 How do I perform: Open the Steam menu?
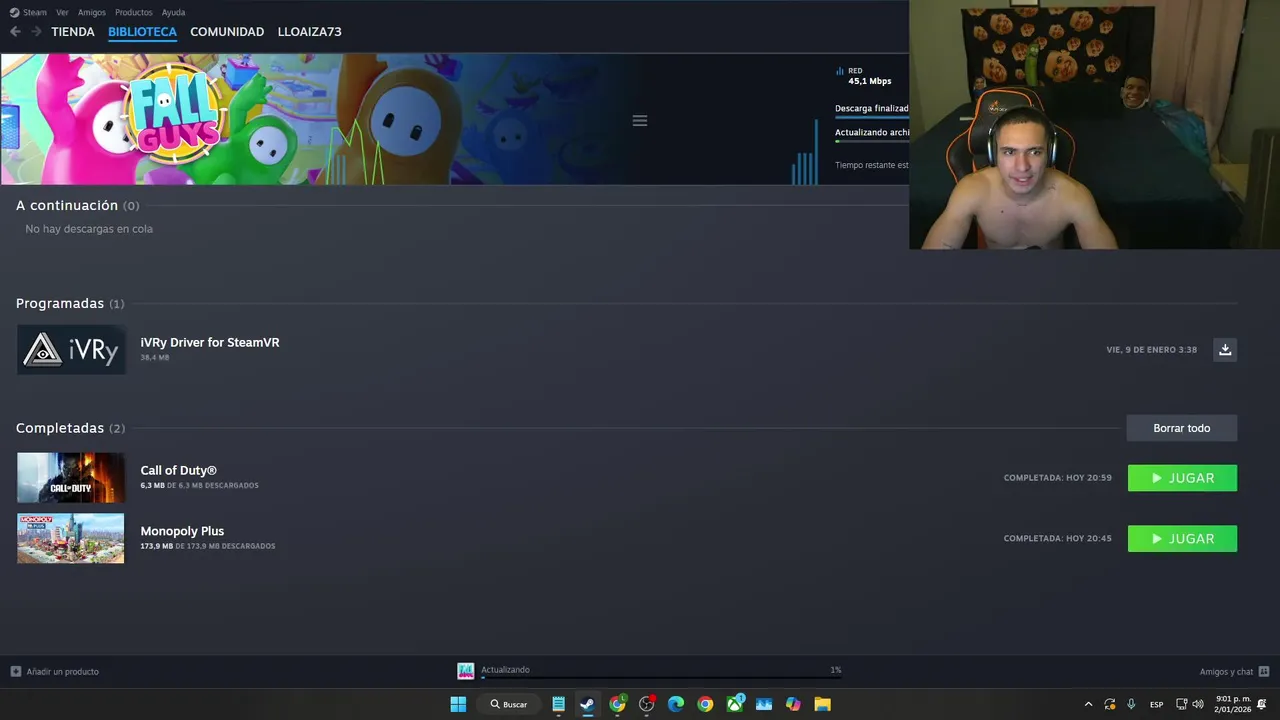click(x=28, y=12)
